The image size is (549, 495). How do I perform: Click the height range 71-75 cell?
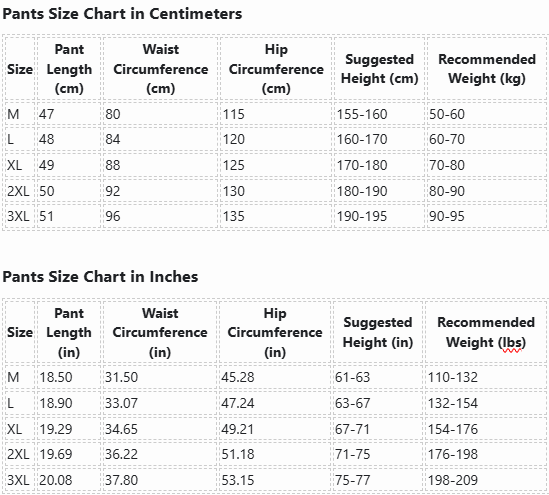[x=378, y=454]
